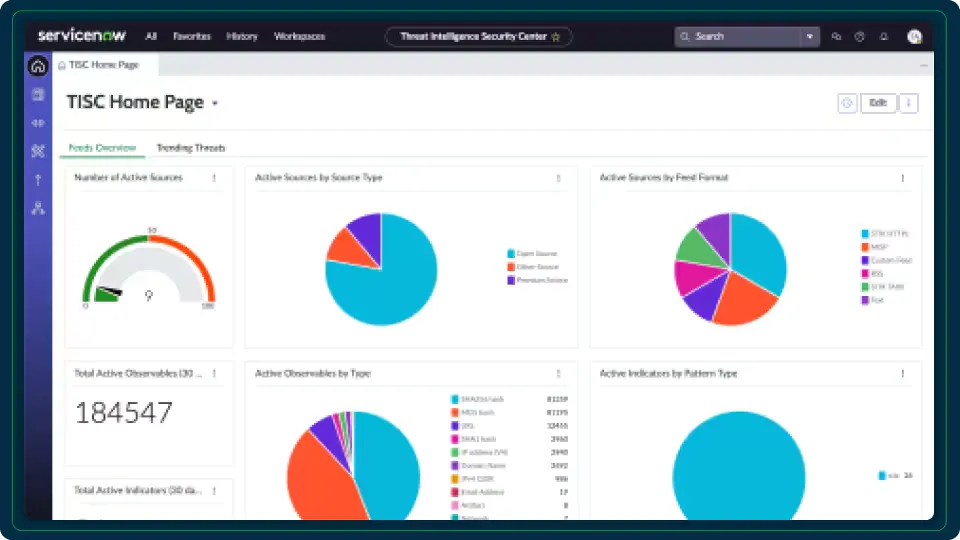Screen dimensions: 960x540
Task: Go to Home in the sidebar
Action: 38,66
